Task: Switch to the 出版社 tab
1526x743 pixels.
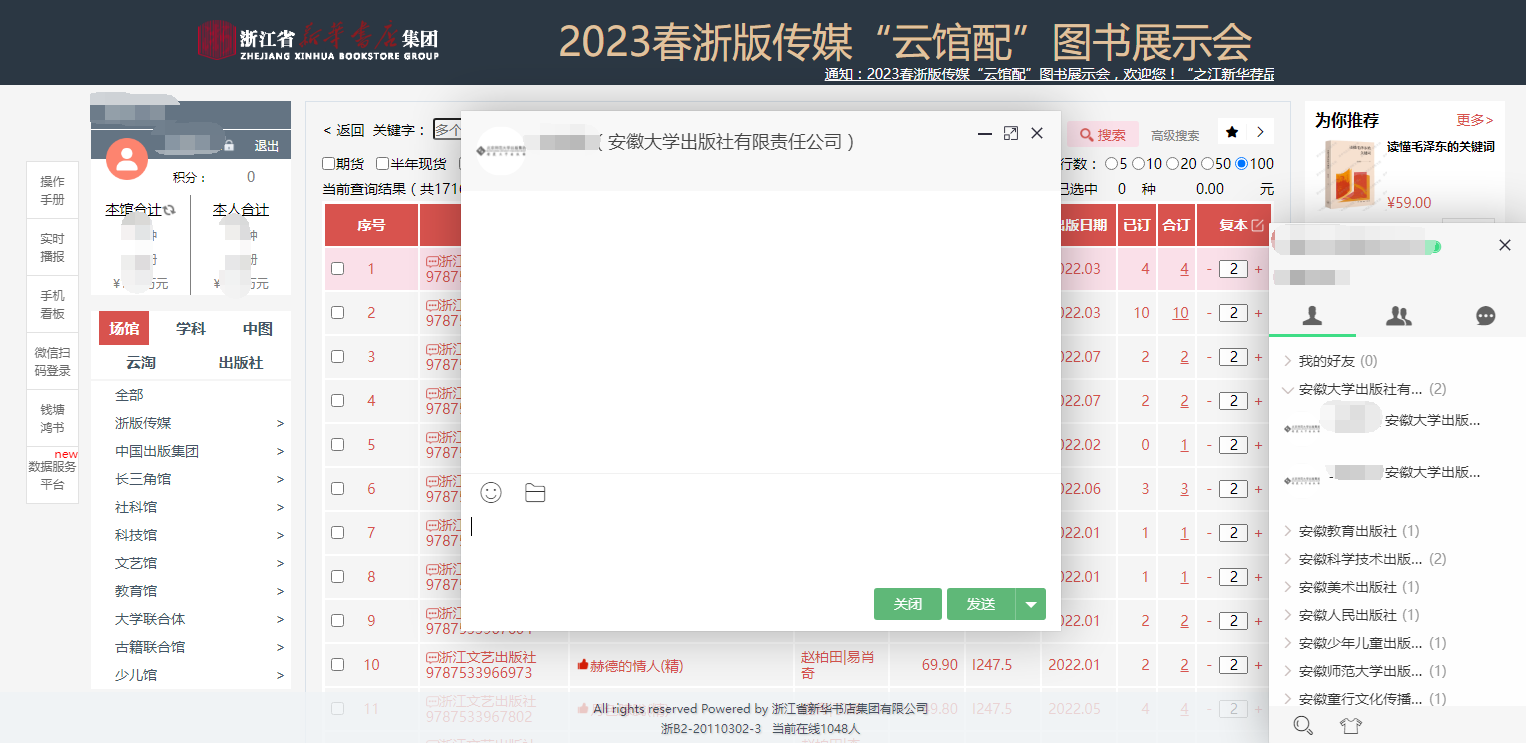Action: (241, 362)
